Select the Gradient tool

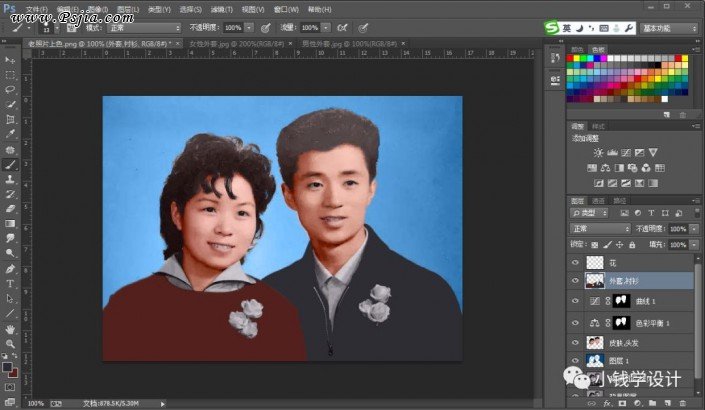10,224
